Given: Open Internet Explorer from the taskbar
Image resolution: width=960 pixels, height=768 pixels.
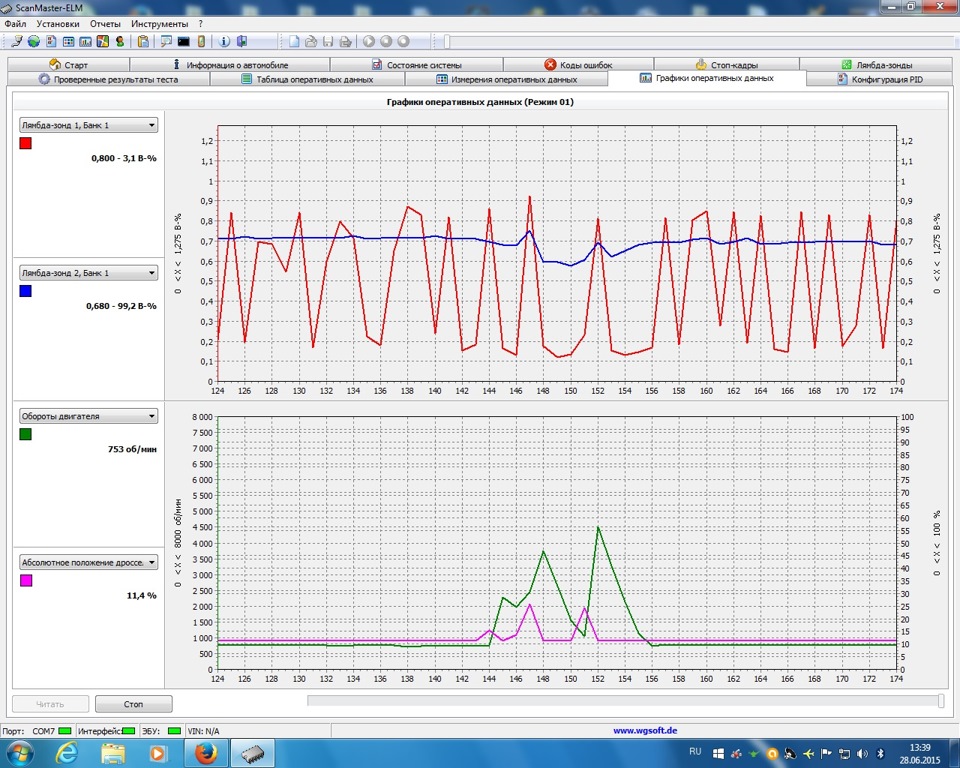Looking at the screenshot, I should pyautogui.click(x=67, y=751).
